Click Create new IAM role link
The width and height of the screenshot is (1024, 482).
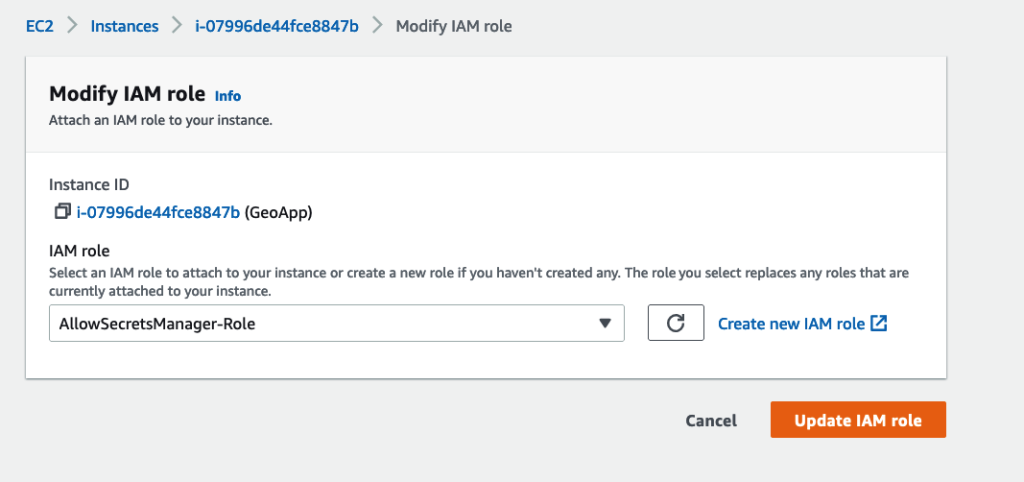(790, 323)
